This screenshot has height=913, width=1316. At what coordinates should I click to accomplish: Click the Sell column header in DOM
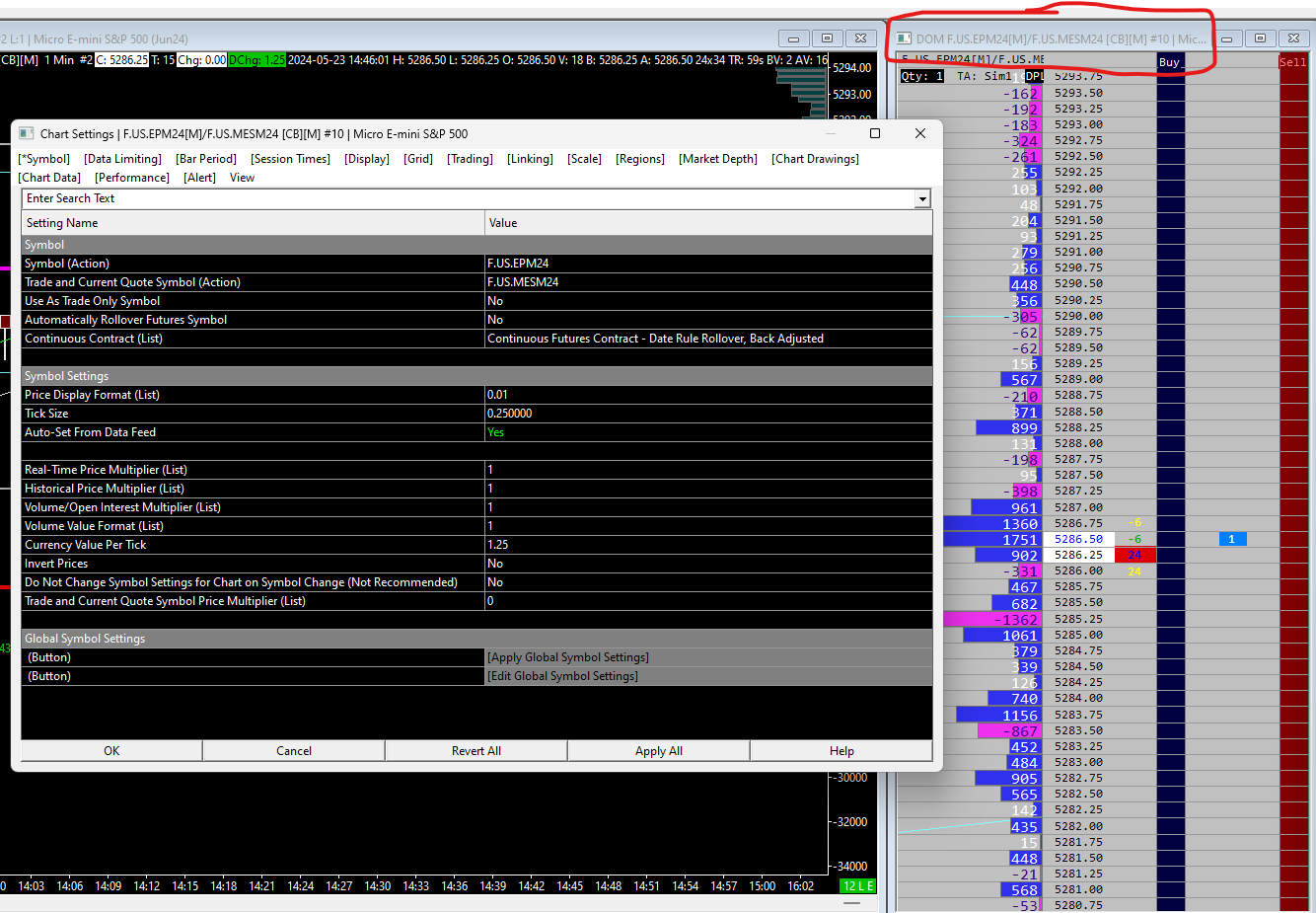1293,62
